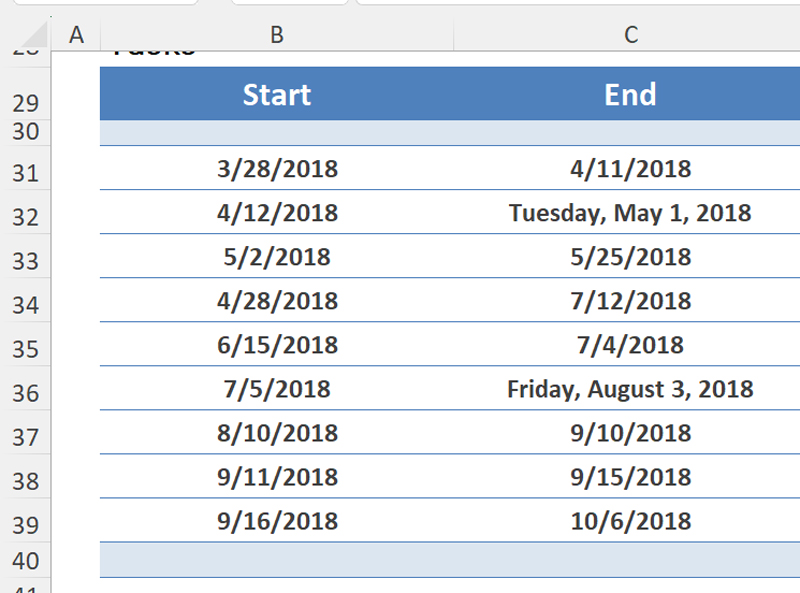Image resolution: width=800 pixels, height=593 pixels.
Task: Select column header A
Action: 76,33
